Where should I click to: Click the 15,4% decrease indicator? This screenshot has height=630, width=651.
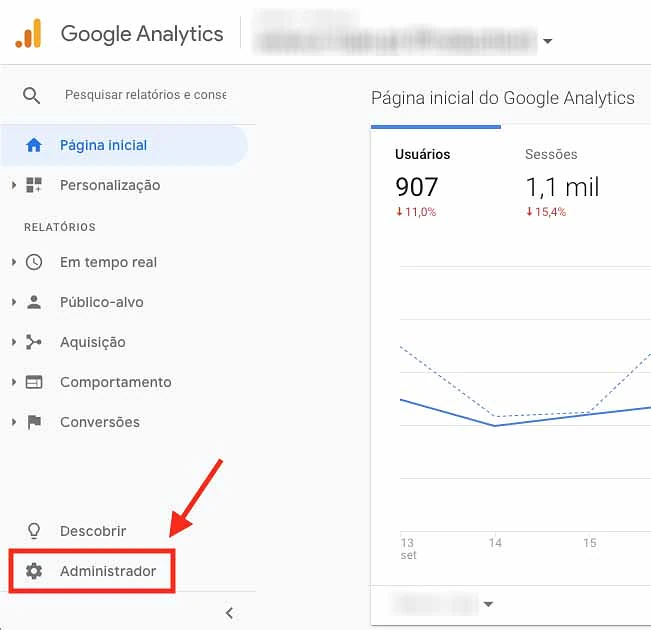pos(546,212)
